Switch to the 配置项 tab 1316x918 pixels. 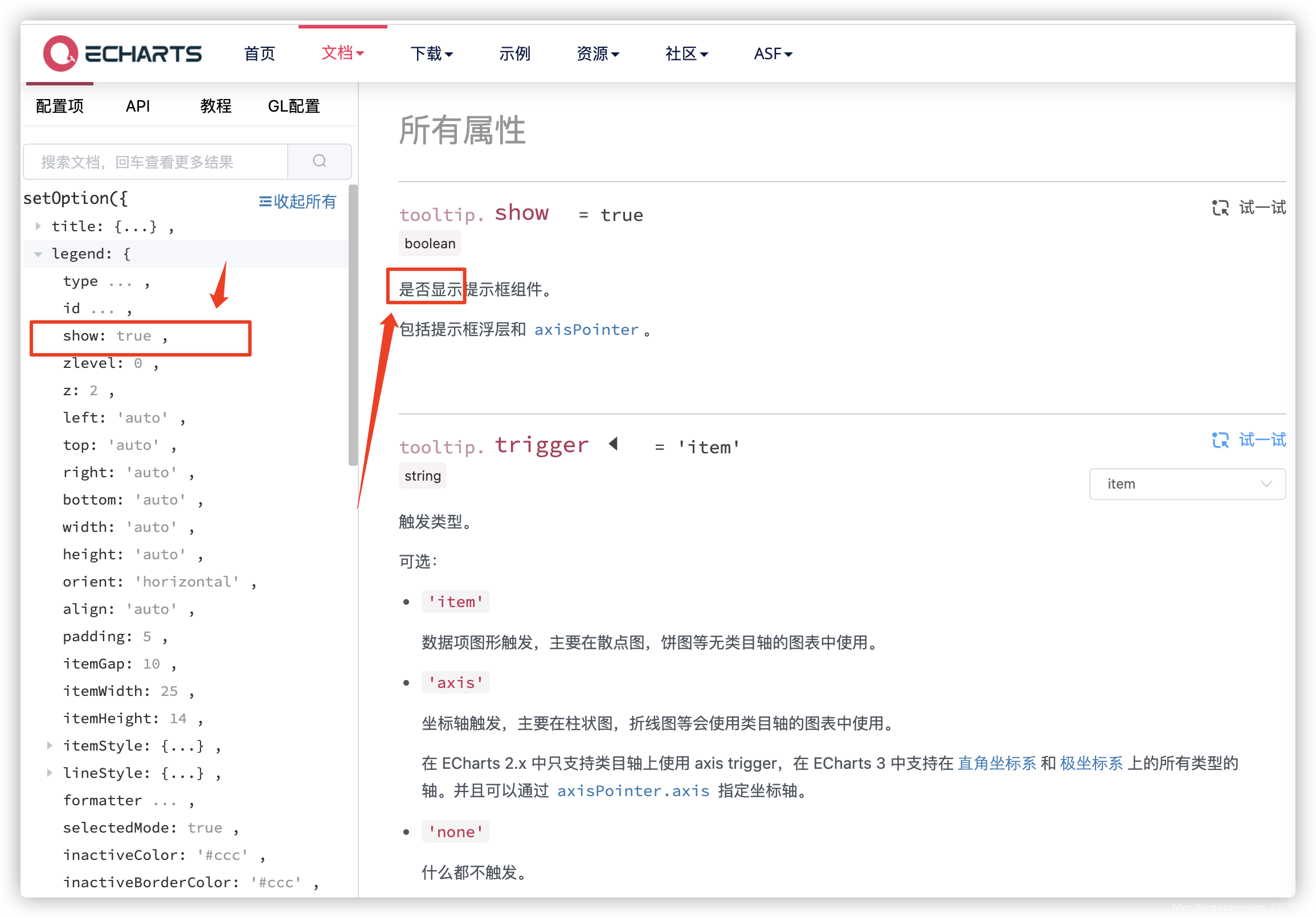[60, 106]
